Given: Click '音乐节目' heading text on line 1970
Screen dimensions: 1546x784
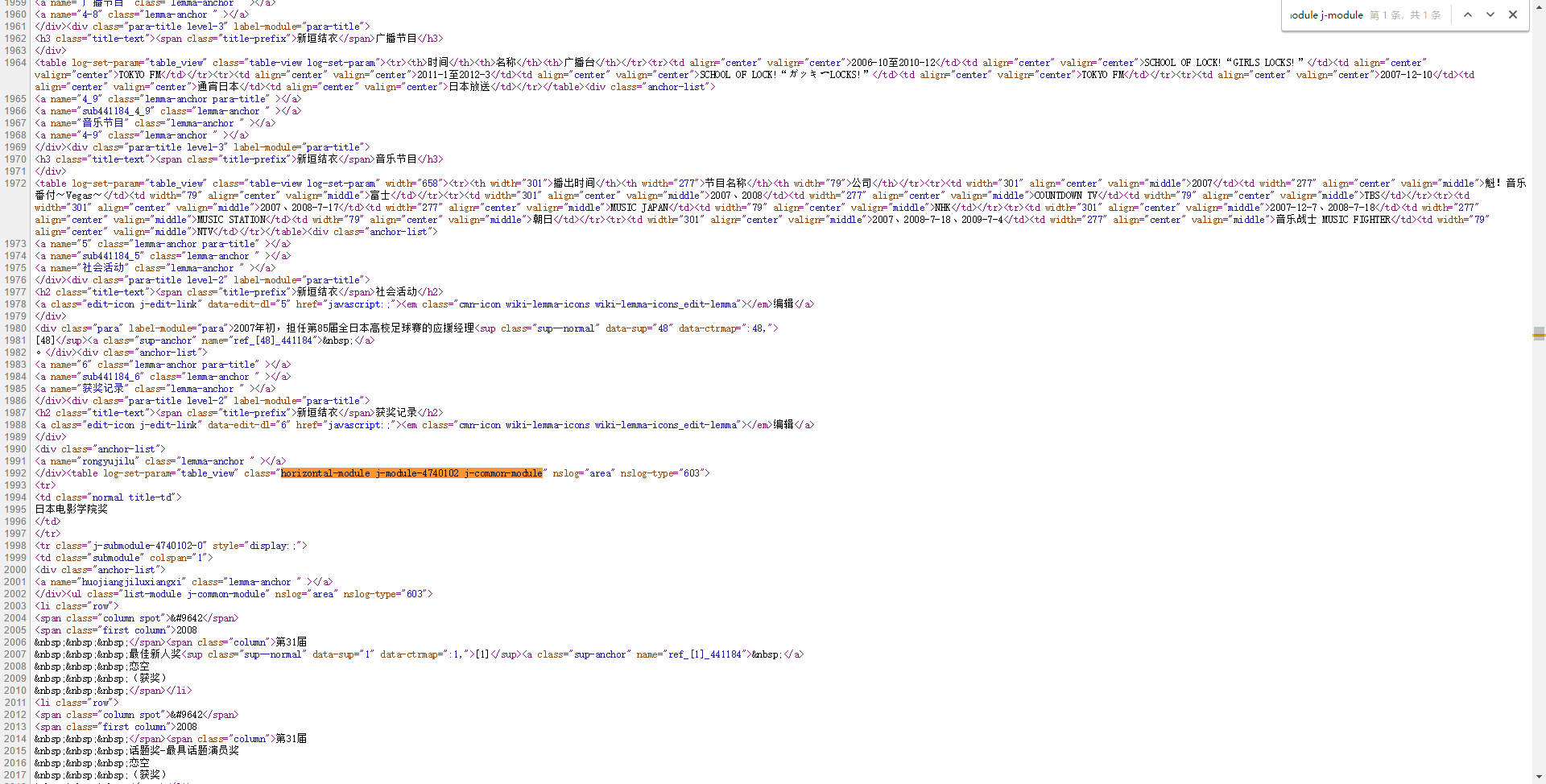Looking at the screenshot, I should pos(396,159).
